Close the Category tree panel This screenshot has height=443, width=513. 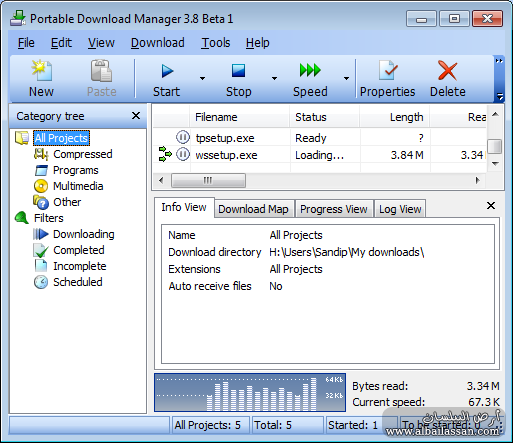[x=136, y=116]
